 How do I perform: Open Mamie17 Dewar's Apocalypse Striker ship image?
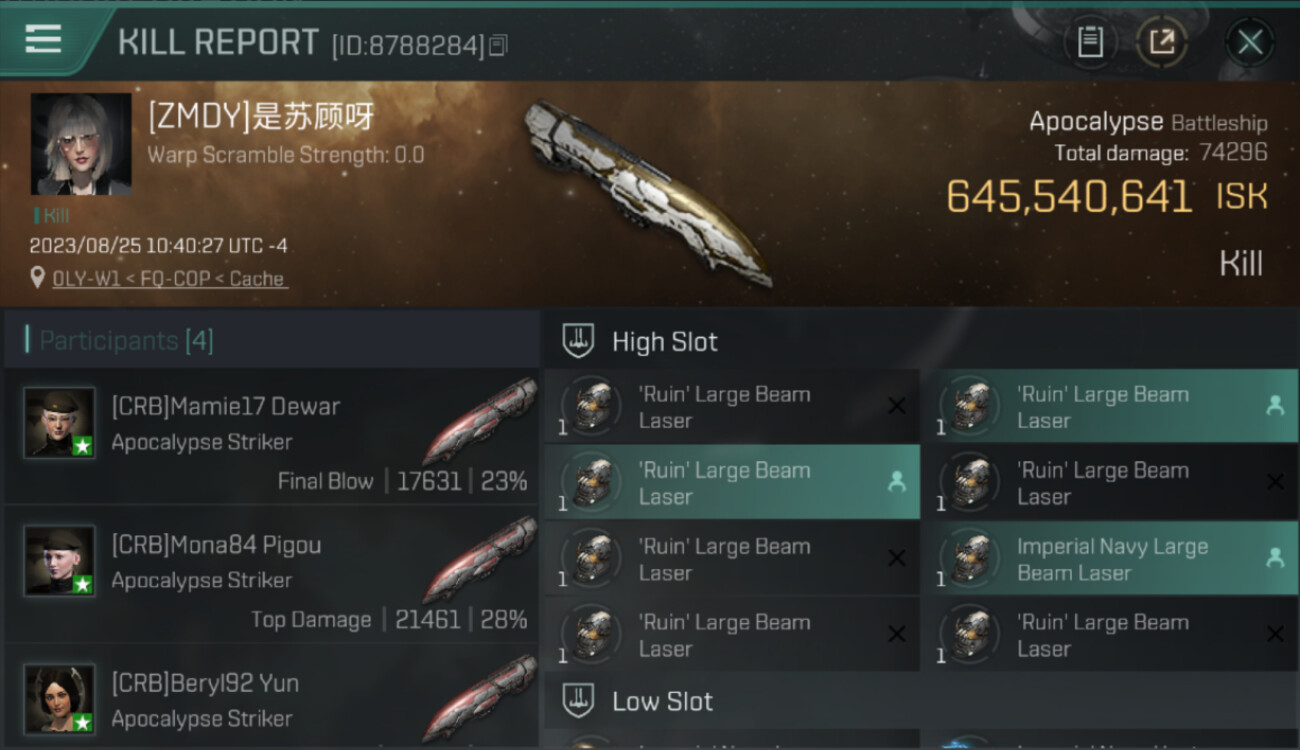click(x=480, y=421)
